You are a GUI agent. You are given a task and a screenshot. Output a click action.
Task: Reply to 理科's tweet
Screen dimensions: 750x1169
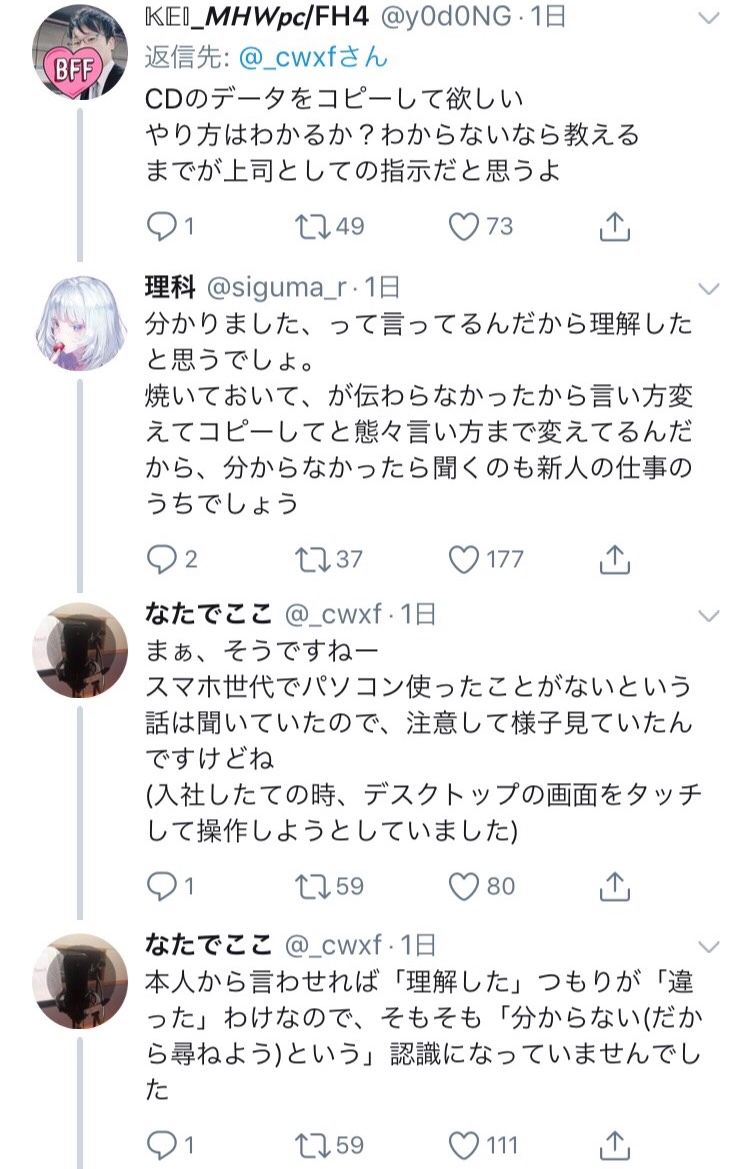[161, 559]
